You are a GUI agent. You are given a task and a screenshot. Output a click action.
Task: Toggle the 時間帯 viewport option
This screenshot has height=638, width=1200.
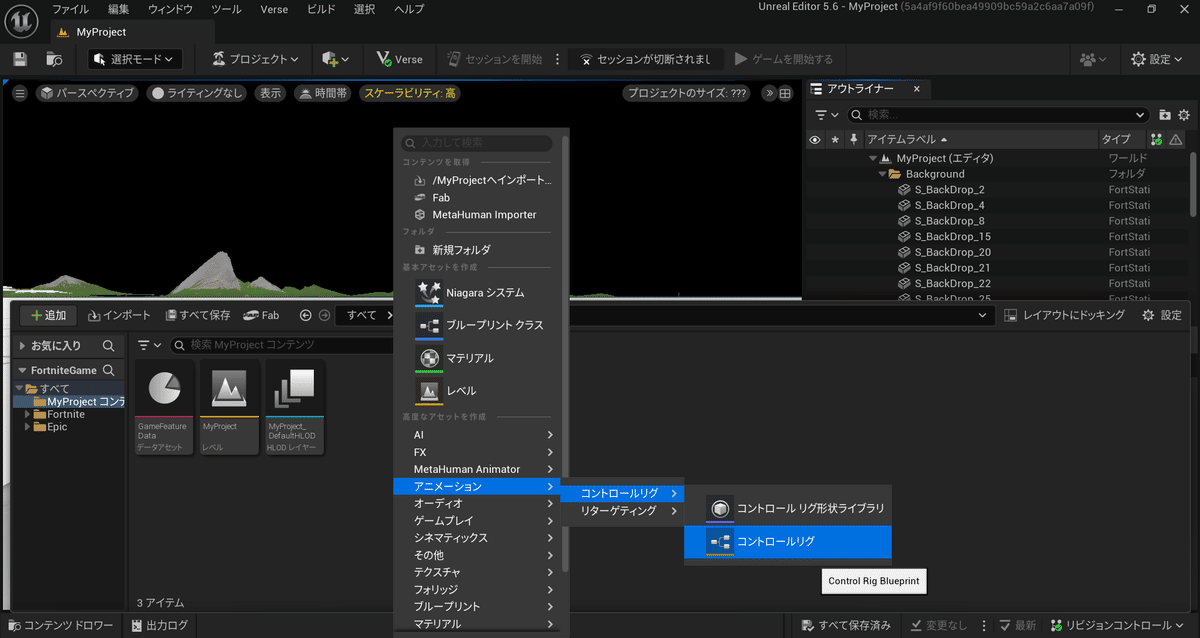[322, 93]
